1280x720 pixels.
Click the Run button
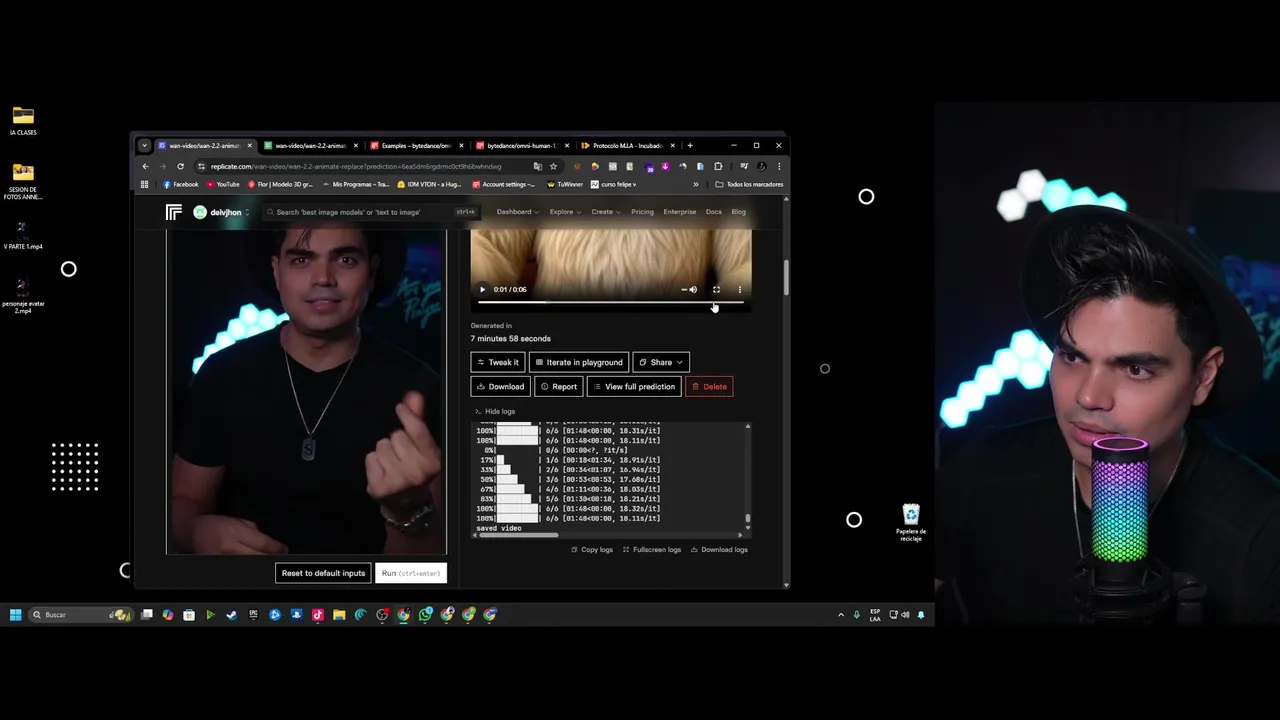pos(411,573)
